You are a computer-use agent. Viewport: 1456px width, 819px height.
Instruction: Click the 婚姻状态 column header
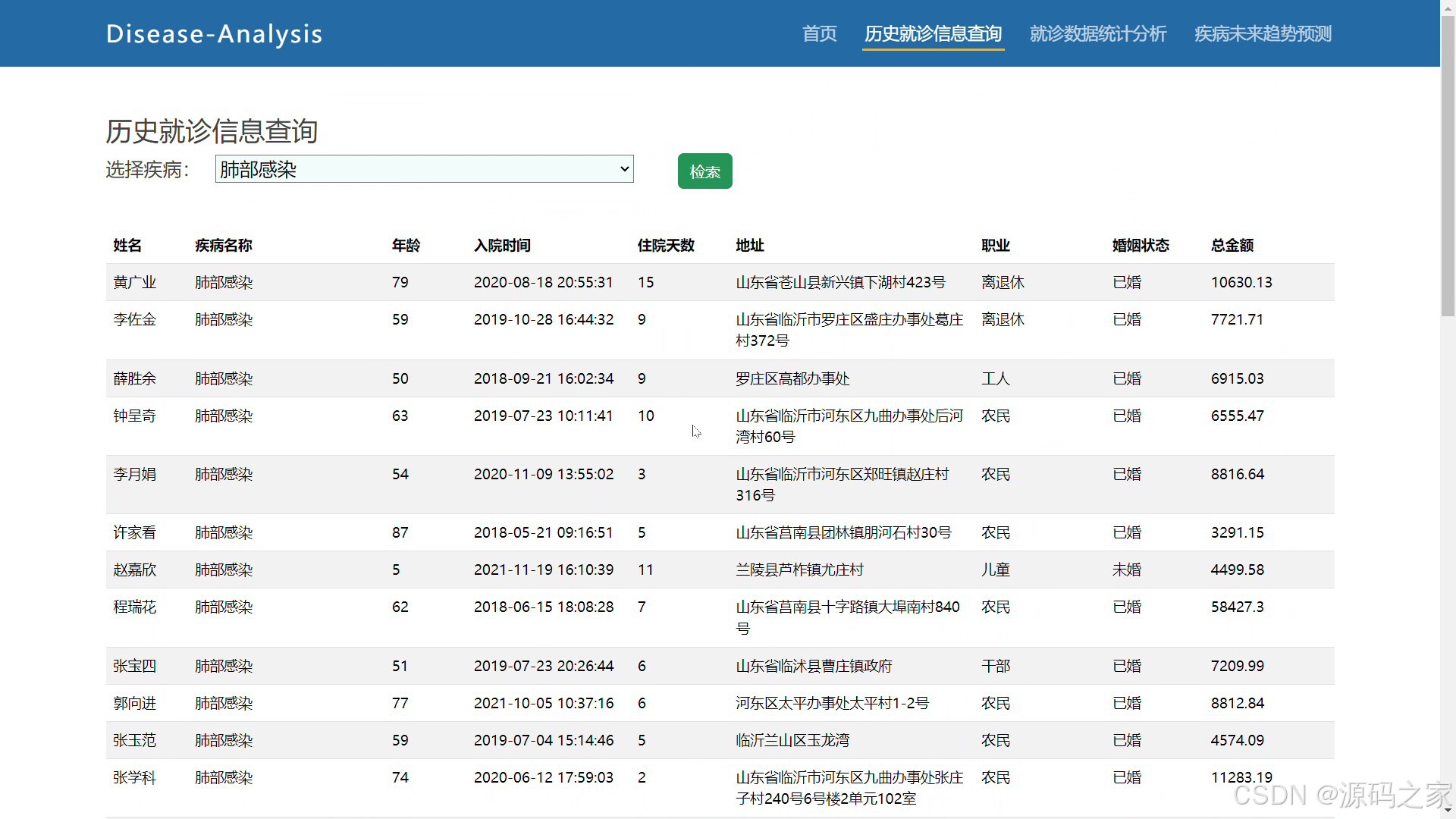pos(1141,245)
